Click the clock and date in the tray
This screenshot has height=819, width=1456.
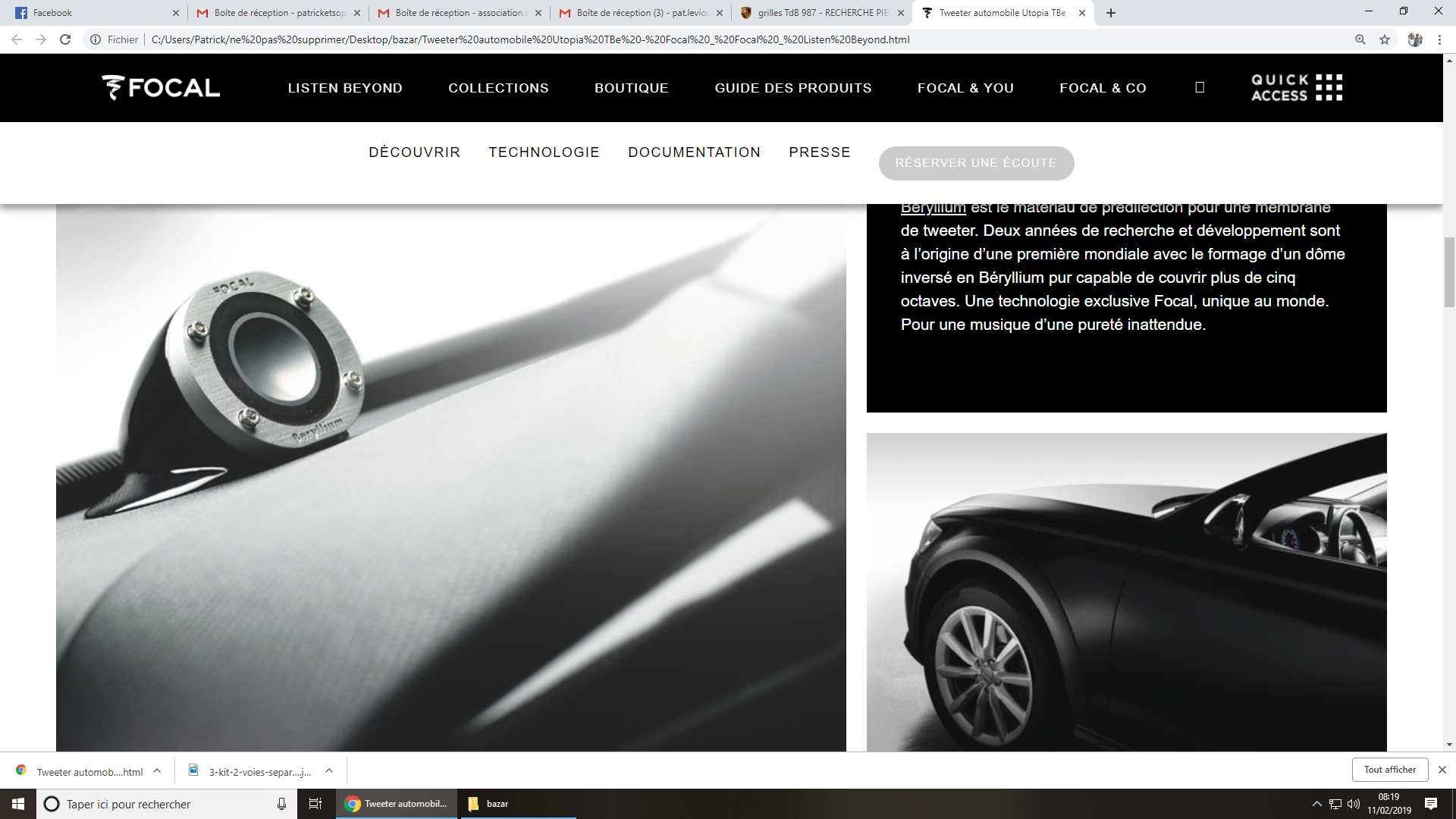[1389, 804]
